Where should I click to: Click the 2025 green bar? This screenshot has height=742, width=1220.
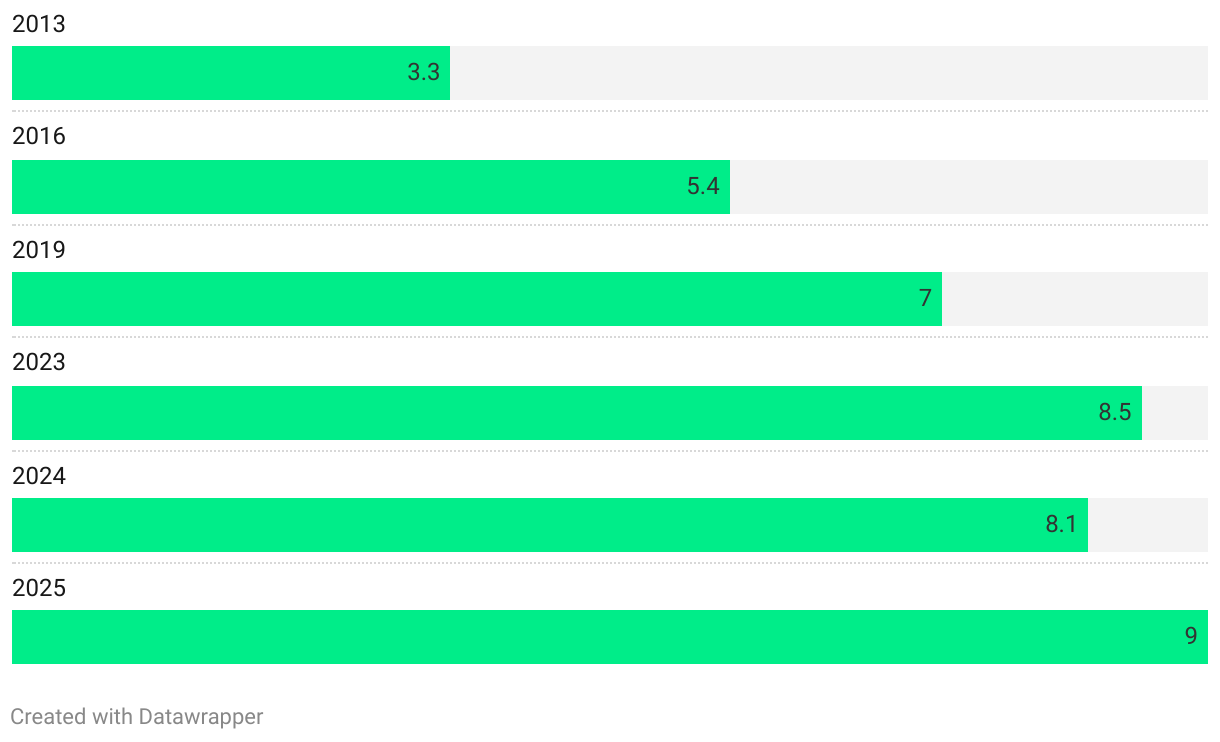click(x=610, y=637)
